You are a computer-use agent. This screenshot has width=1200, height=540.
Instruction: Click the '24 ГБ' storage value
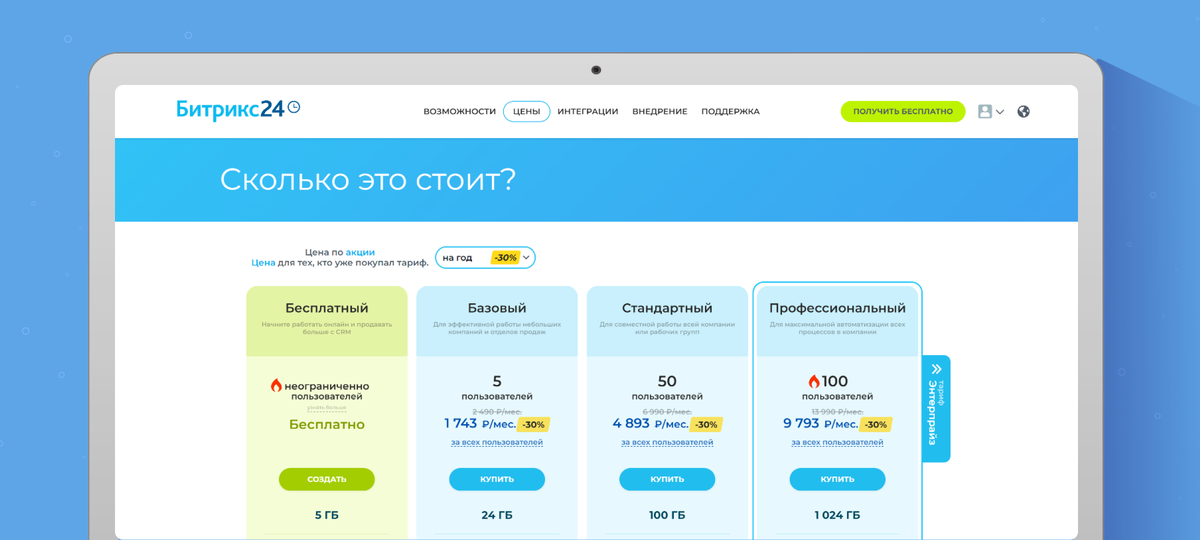(x=497, y=516)
